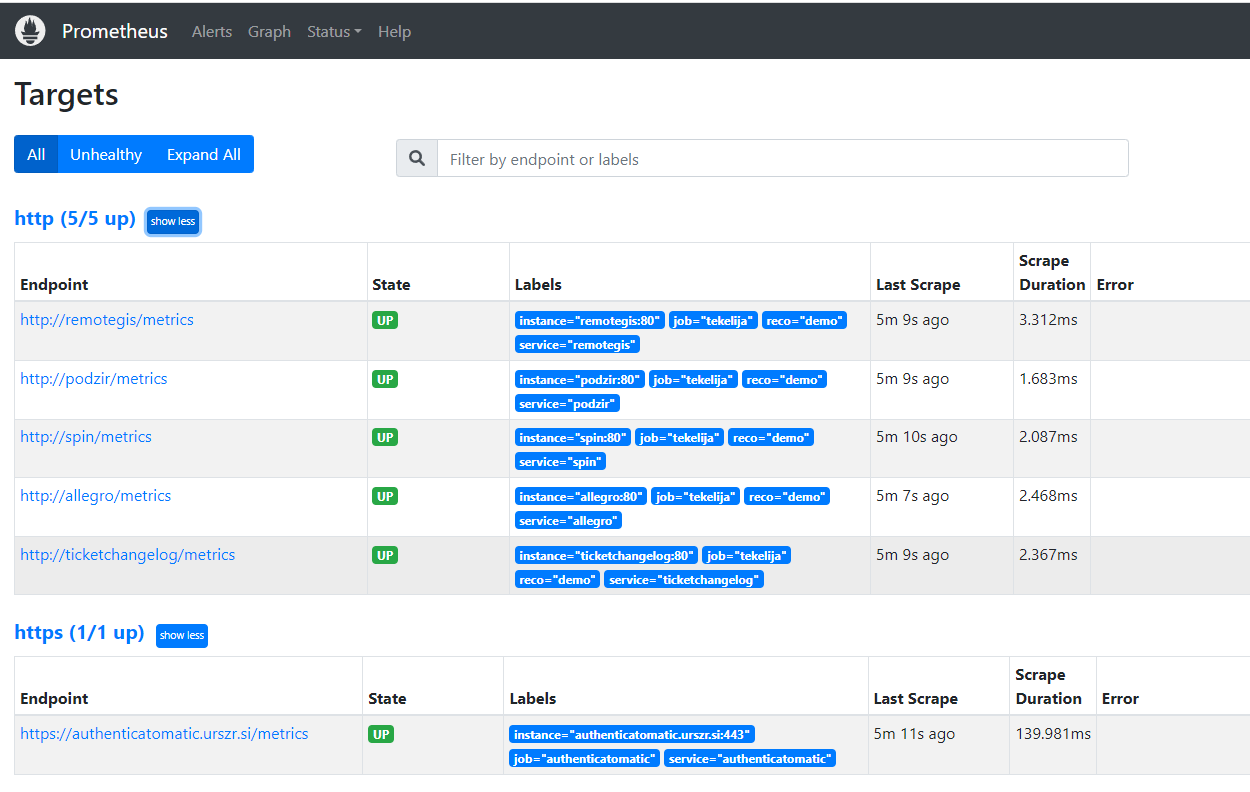Open the podzir metrics endpoint link
This screenshot has width=1250, height=792.
point(94,379)
